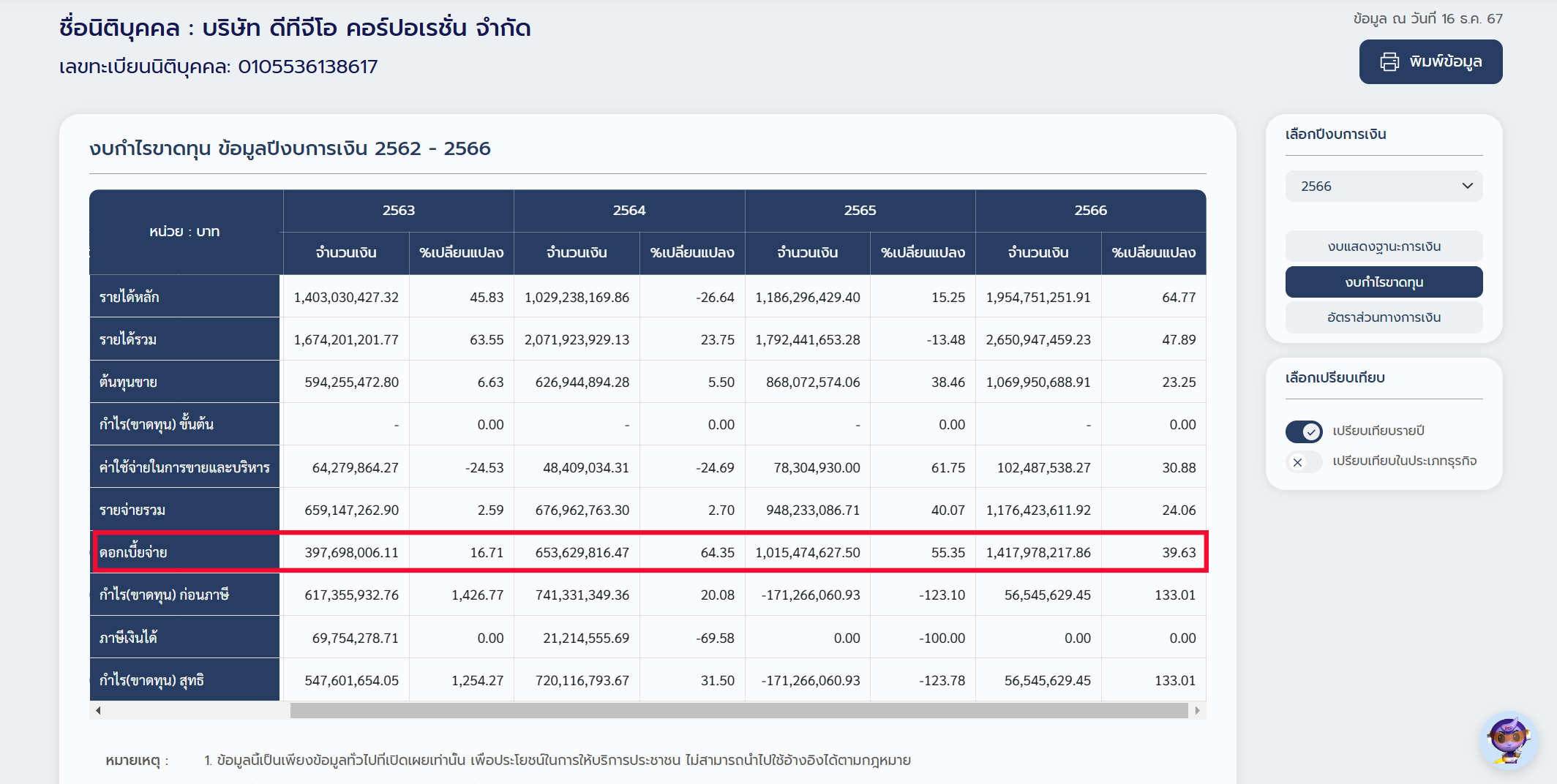
Task: Select the งบกำไรขาดทุน tab
Action: tap(1383, 282)
